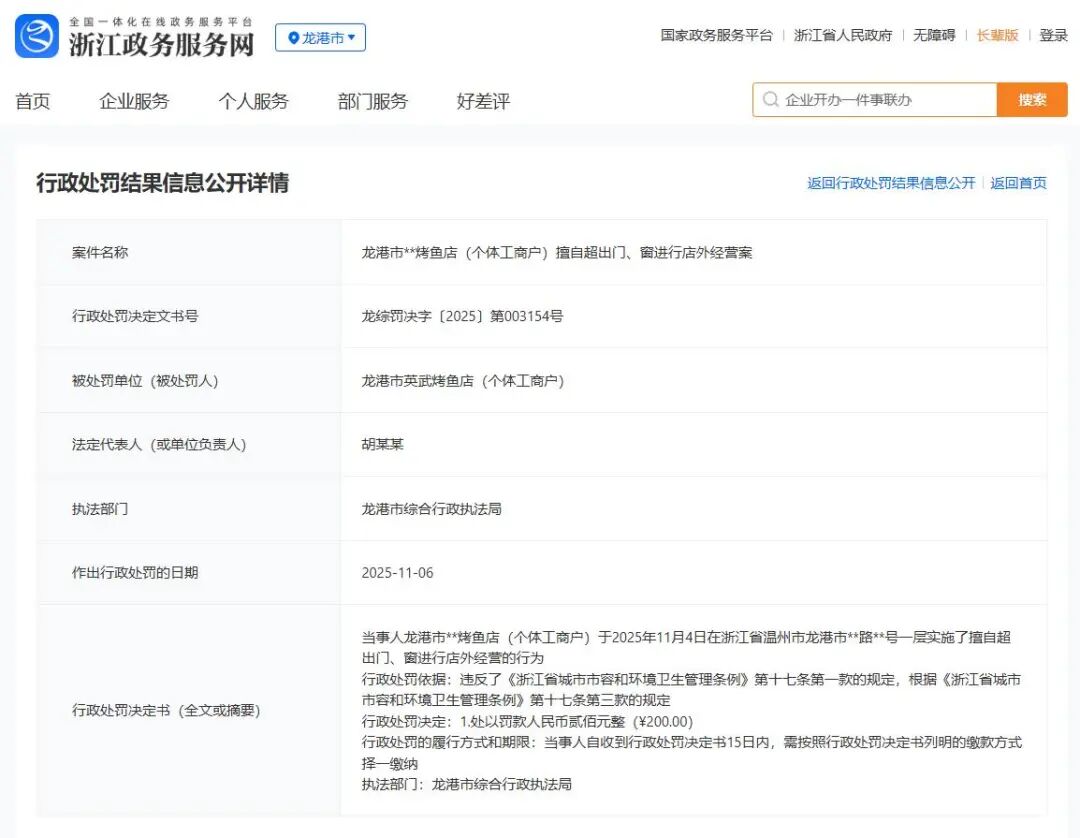Focus the 企业开办一件事联办 search field
Image resolution: width=1080 pixels, height=838 pixels.
tap(885, 100)
